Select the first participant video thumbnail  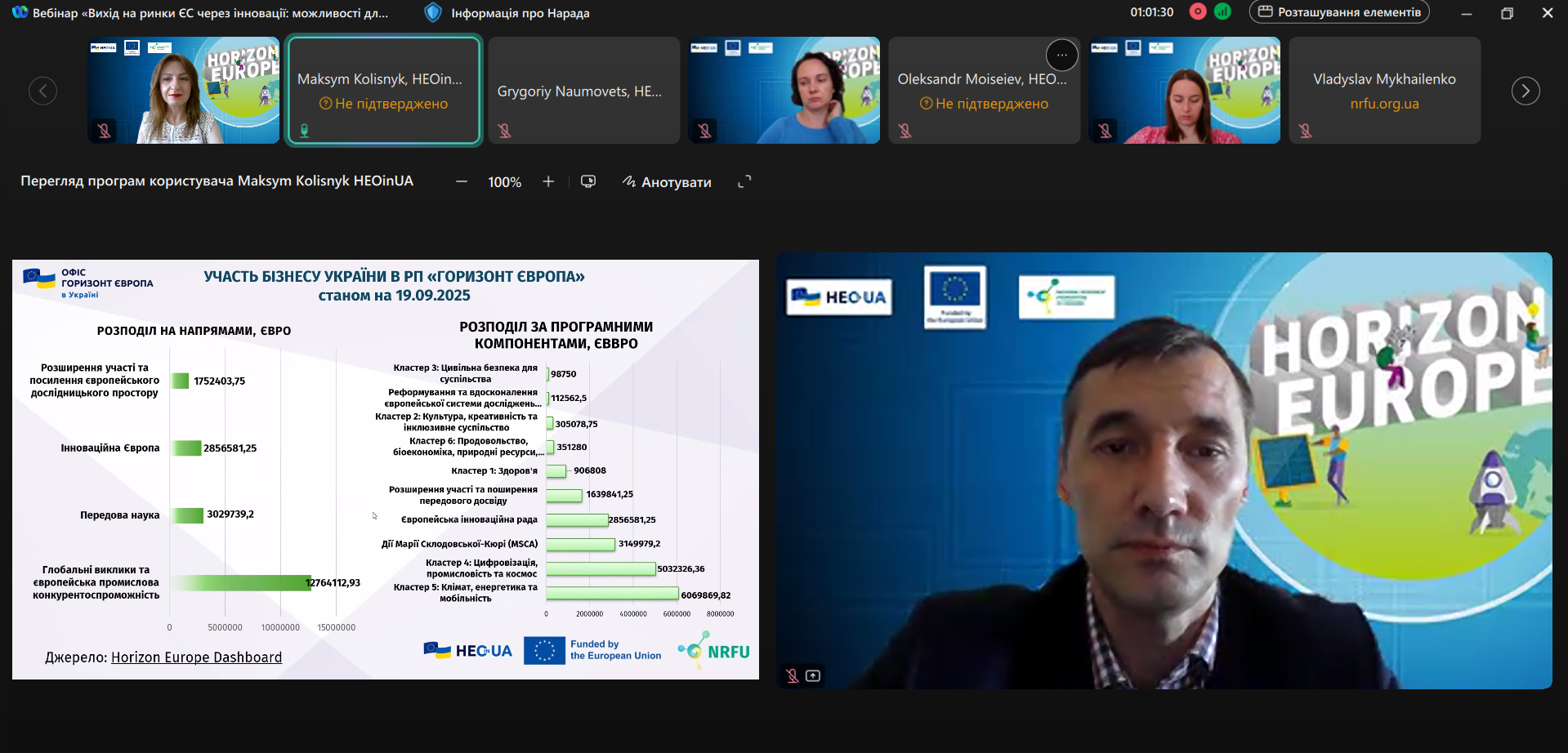coord(184,90)
